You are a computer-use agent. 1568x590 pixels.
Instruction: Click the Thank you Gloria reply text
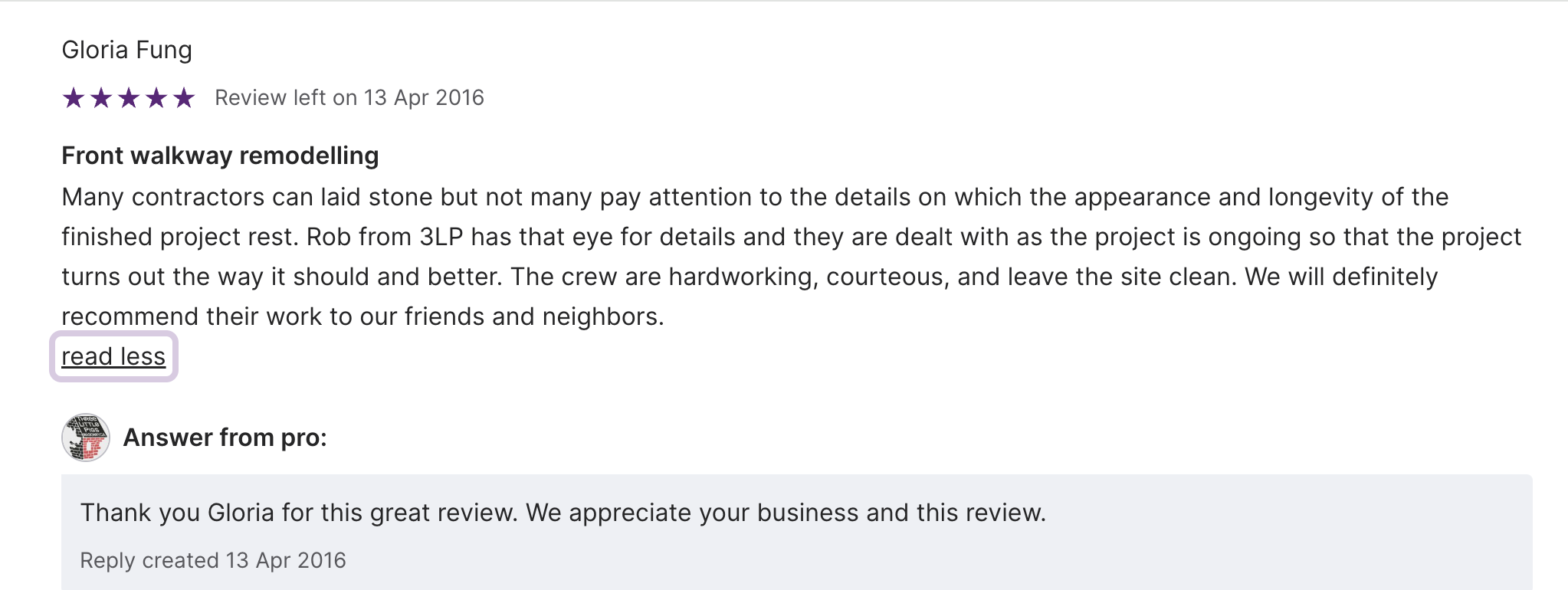(563, 513)
